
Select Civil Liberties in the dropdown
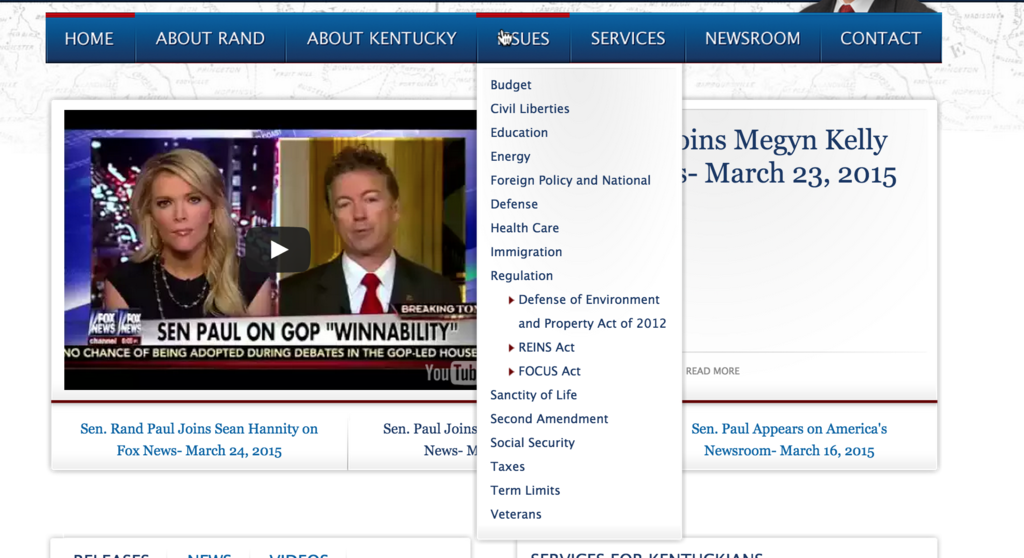click(530, 108)
